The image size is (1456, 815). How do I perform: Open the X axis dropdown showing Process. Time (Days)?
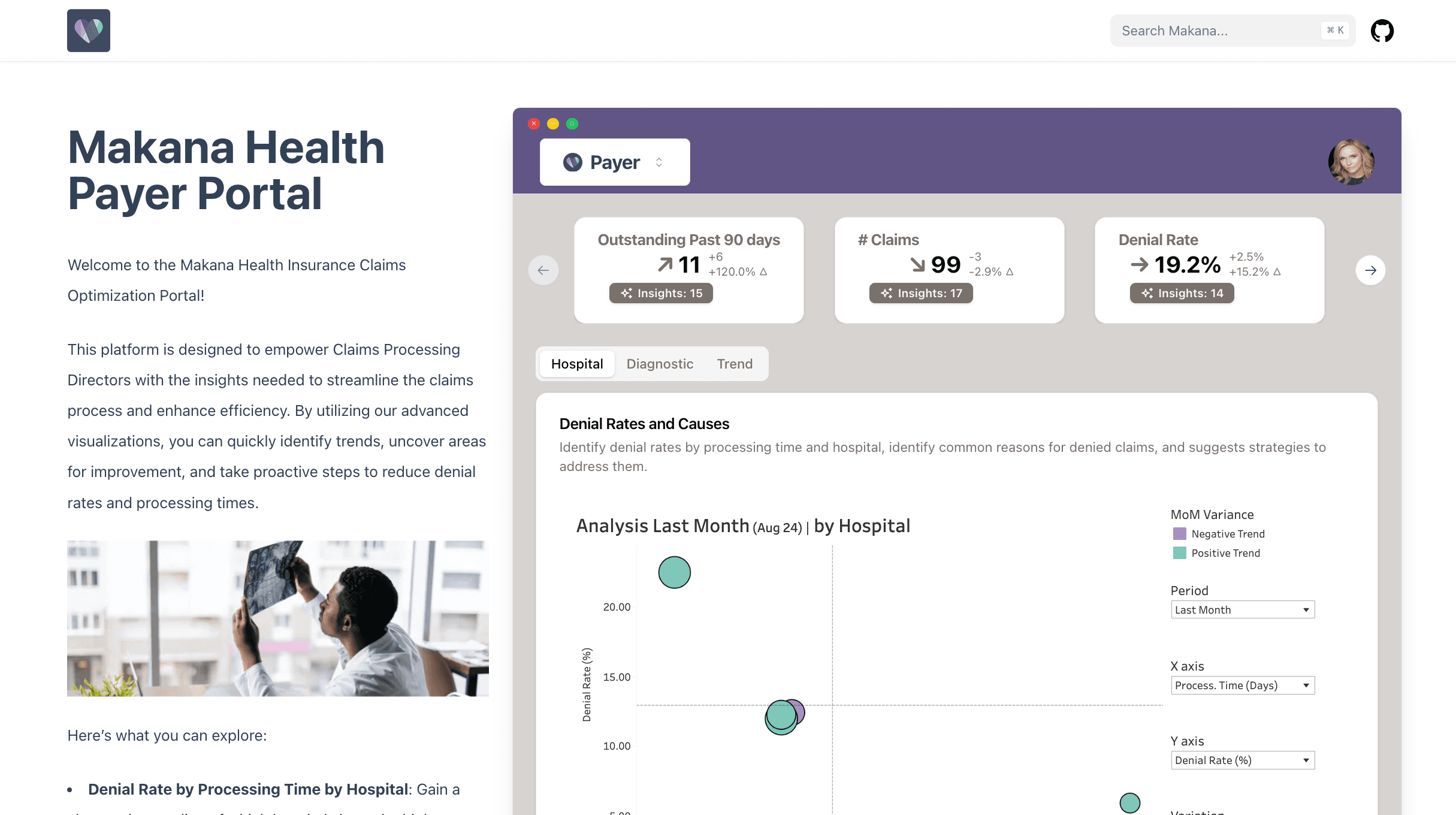1242,685
